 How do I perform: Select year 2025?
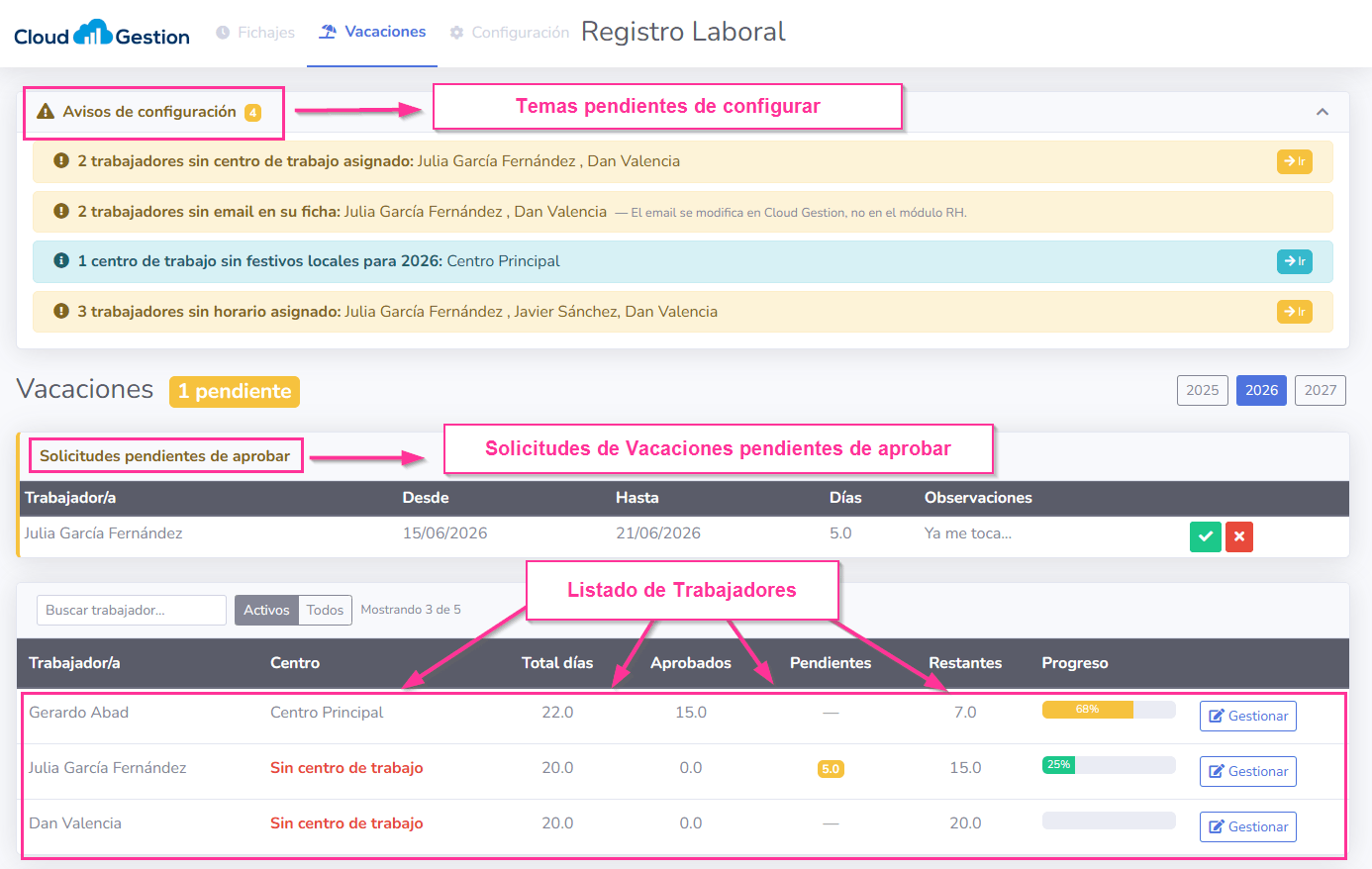(1203, 390)
